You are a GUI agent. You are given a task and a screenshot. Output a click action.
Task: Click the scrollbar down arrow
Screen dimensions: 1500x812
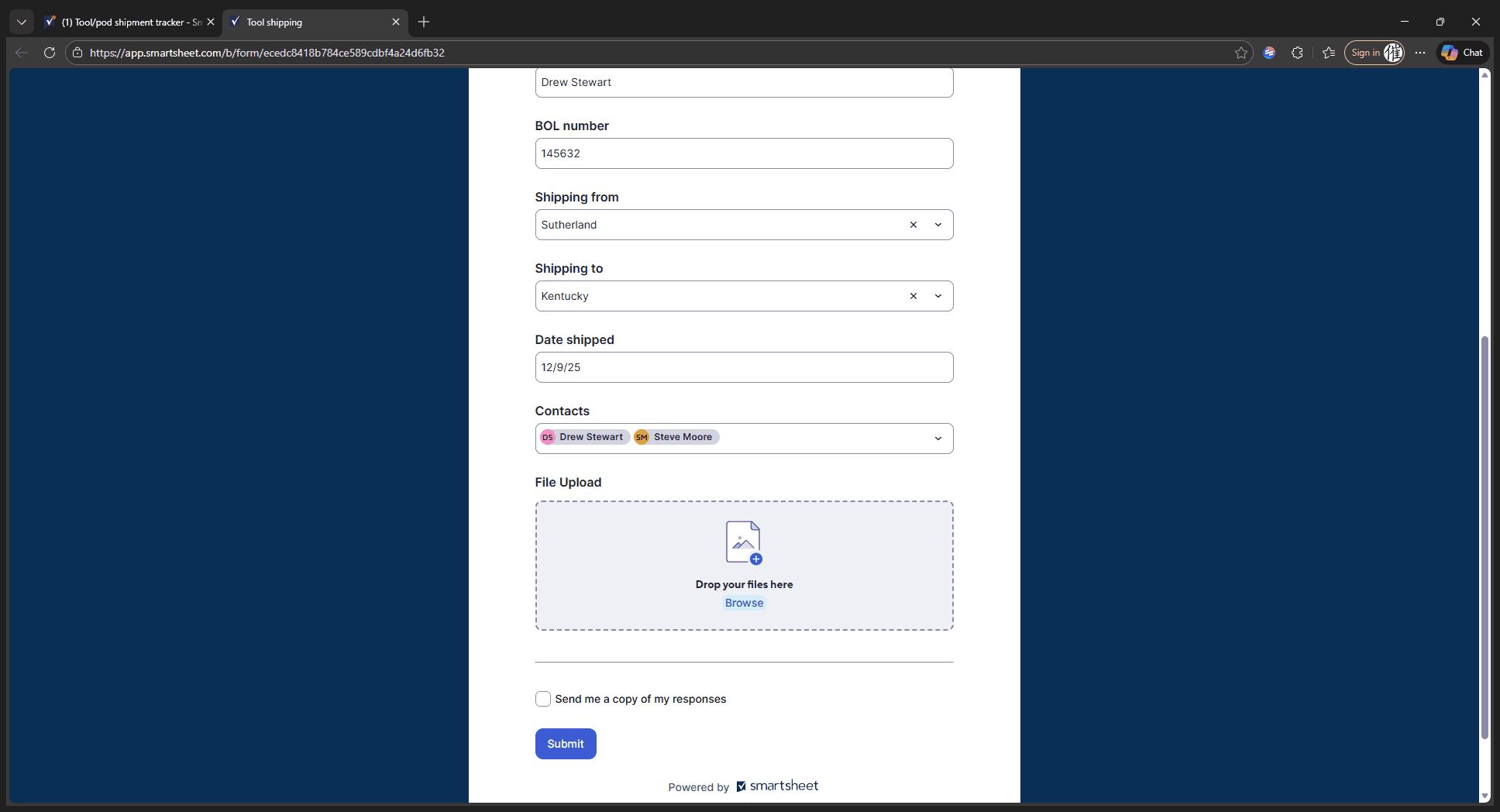click(x=1485, y=796)
